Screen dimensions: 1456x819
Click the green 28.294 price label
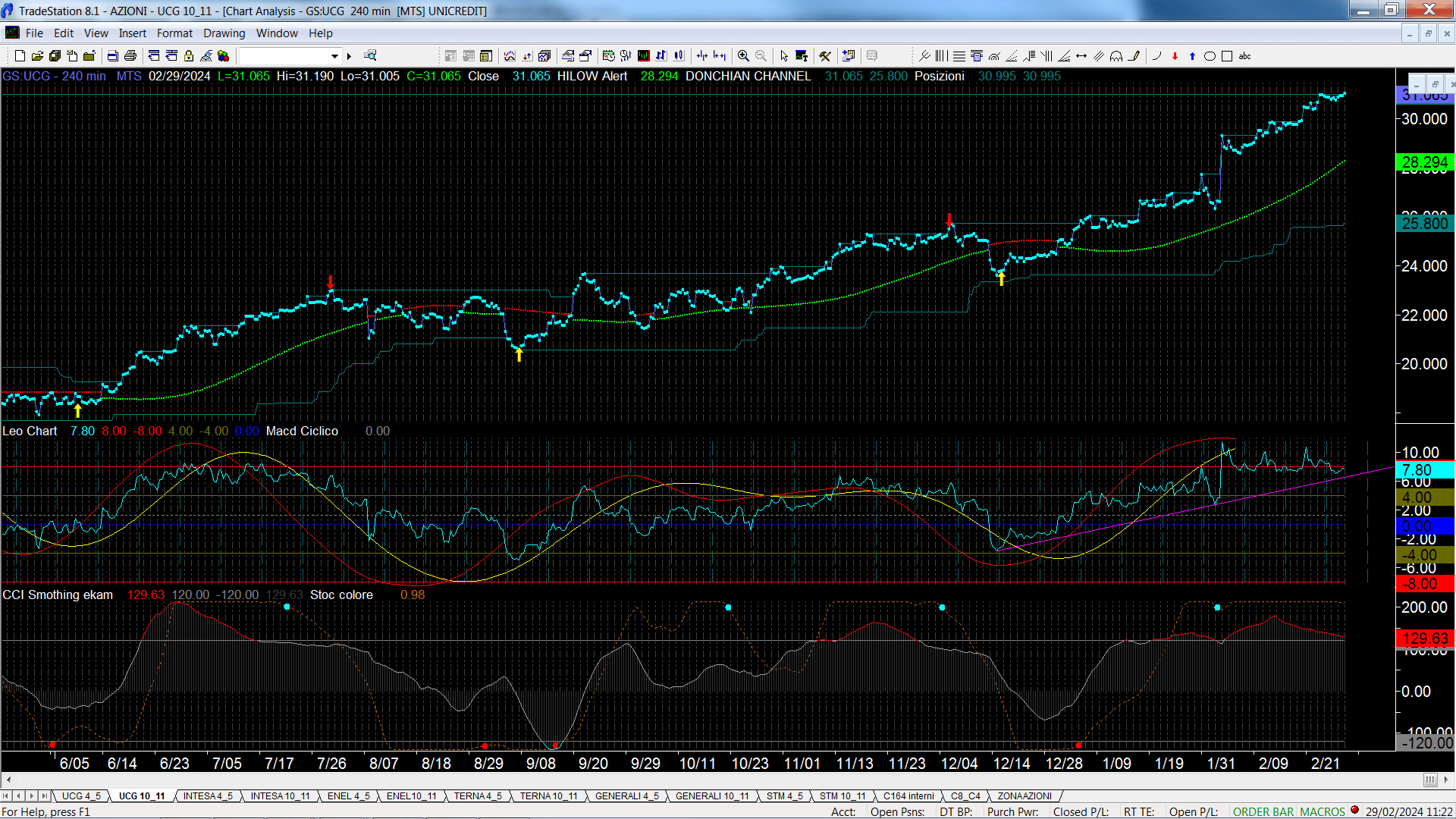(x=1424, y=162)
